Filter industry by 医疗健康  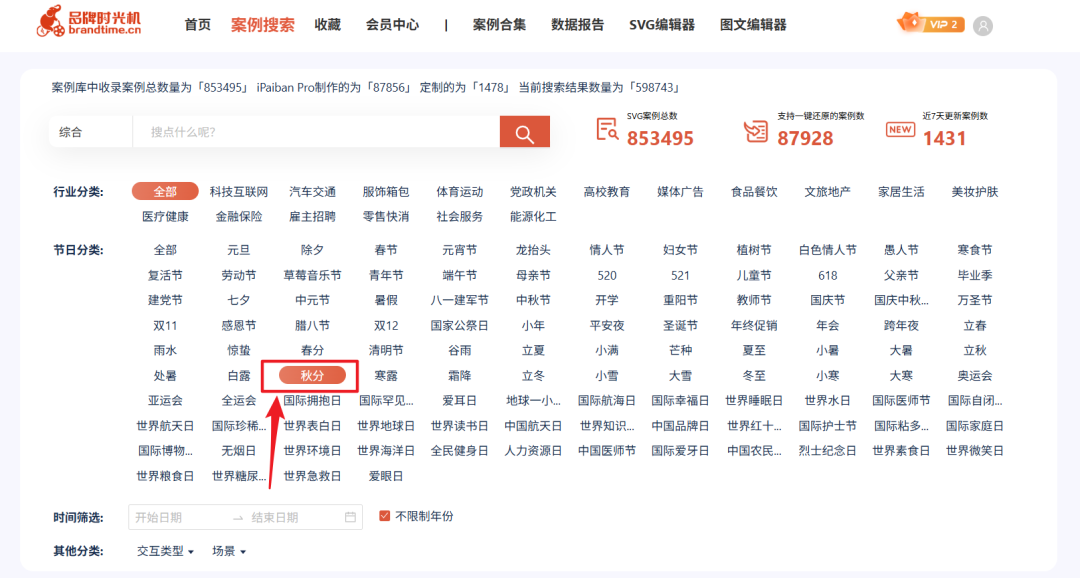pos(164,216)
